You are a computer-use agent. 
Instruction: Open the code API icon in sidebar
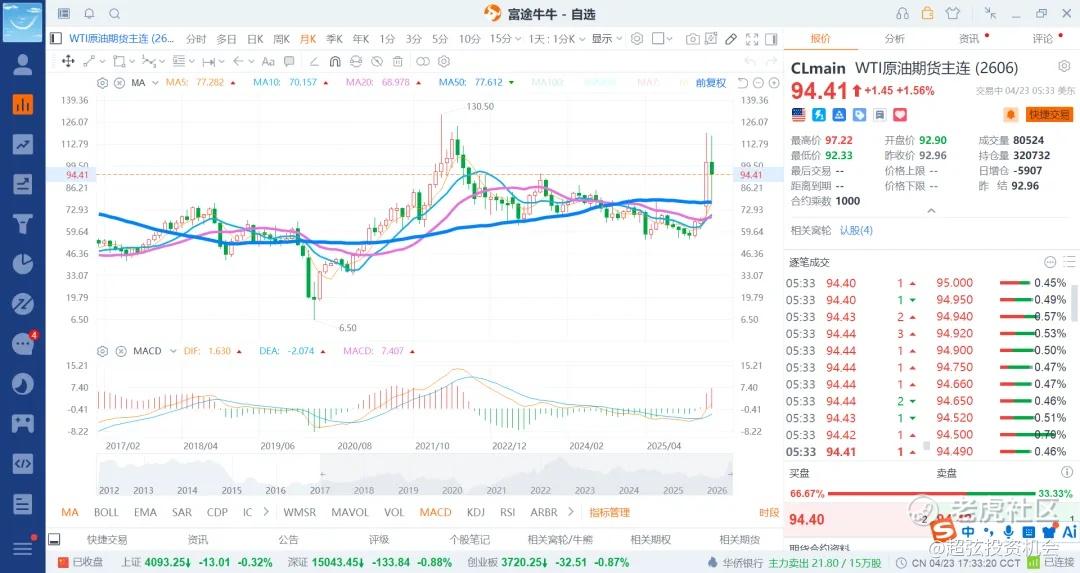(x=22, y=463)
